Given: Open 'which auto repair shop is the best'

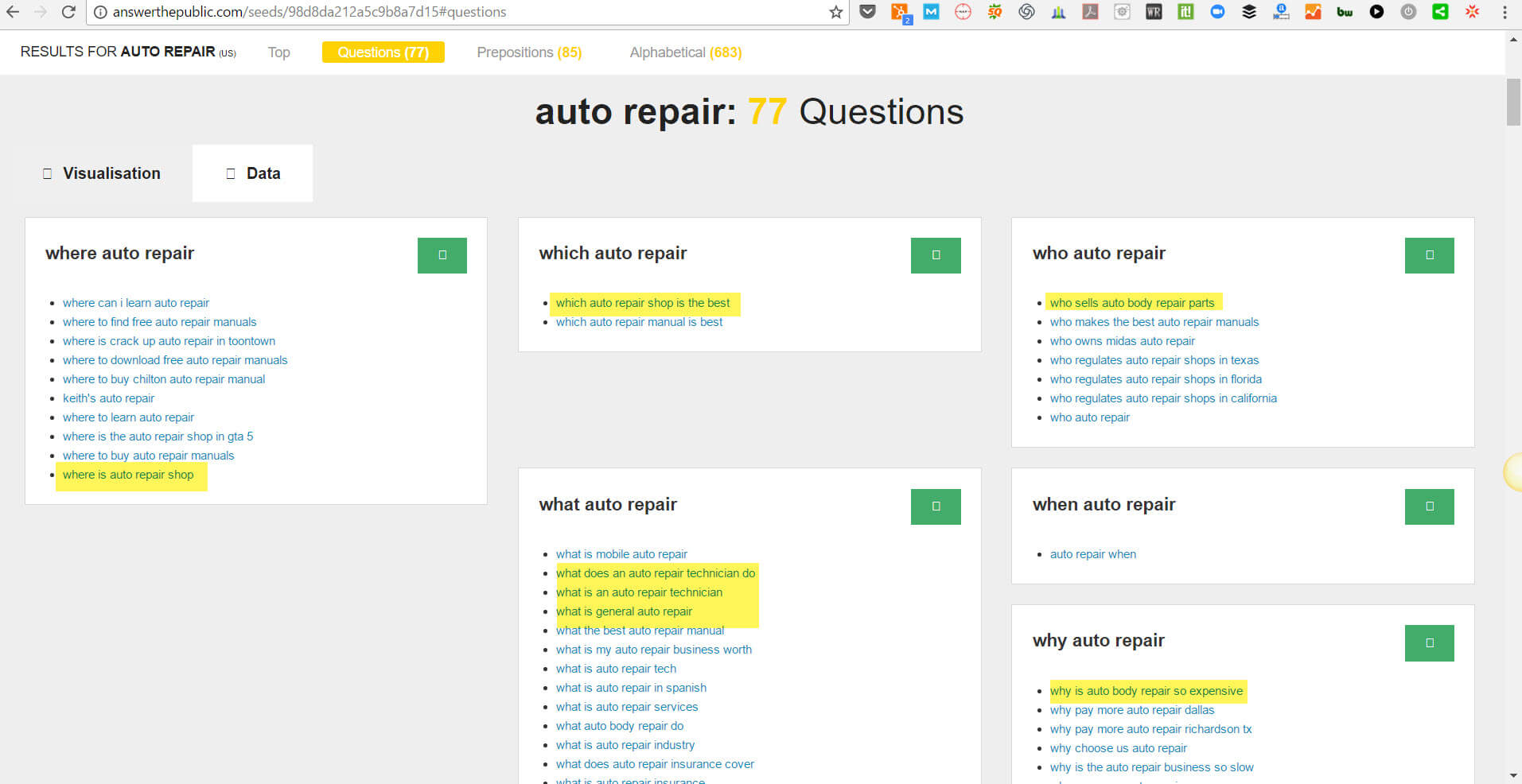Looking at the screenshot, I should (x=643, y=303).
